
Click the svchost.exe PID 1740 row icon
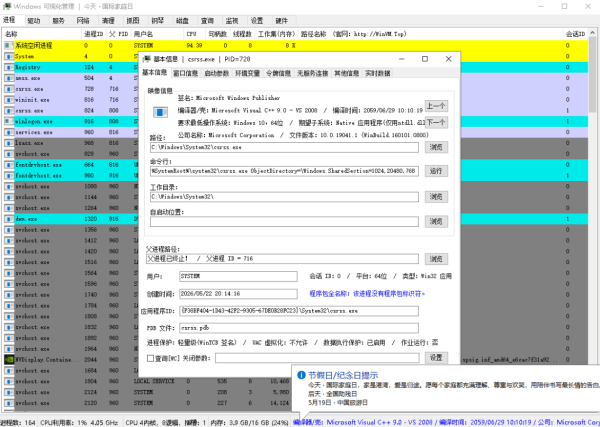click(x=9, y=295)
